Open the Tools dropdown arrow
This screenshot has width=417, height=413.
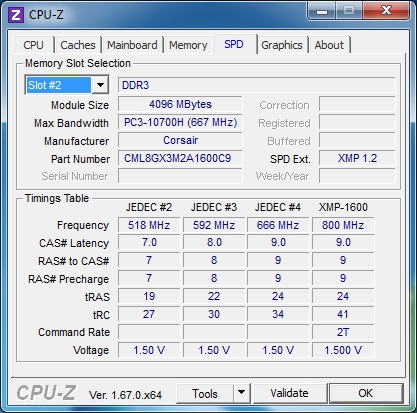coord(241,393)
